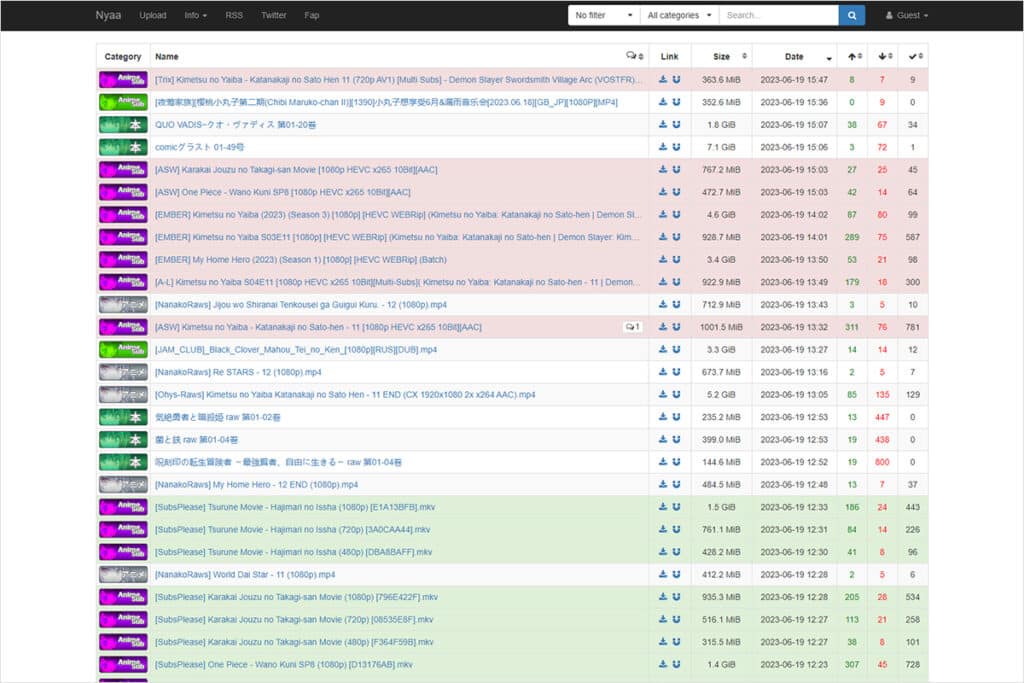Go to the Upload page
The height and width of the screenshot is (683, 1024).
point(153,15)
